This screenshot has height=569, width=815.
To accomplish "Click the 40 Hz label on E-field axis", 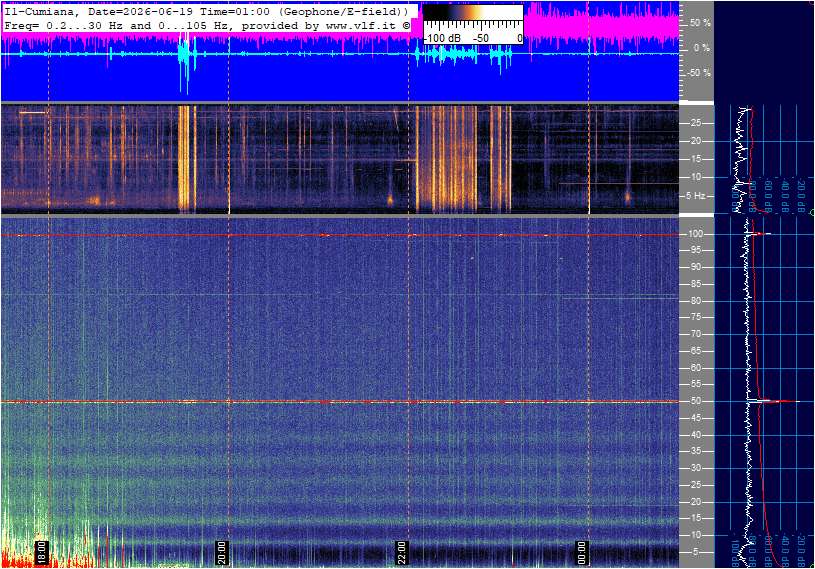I will 695,435.
